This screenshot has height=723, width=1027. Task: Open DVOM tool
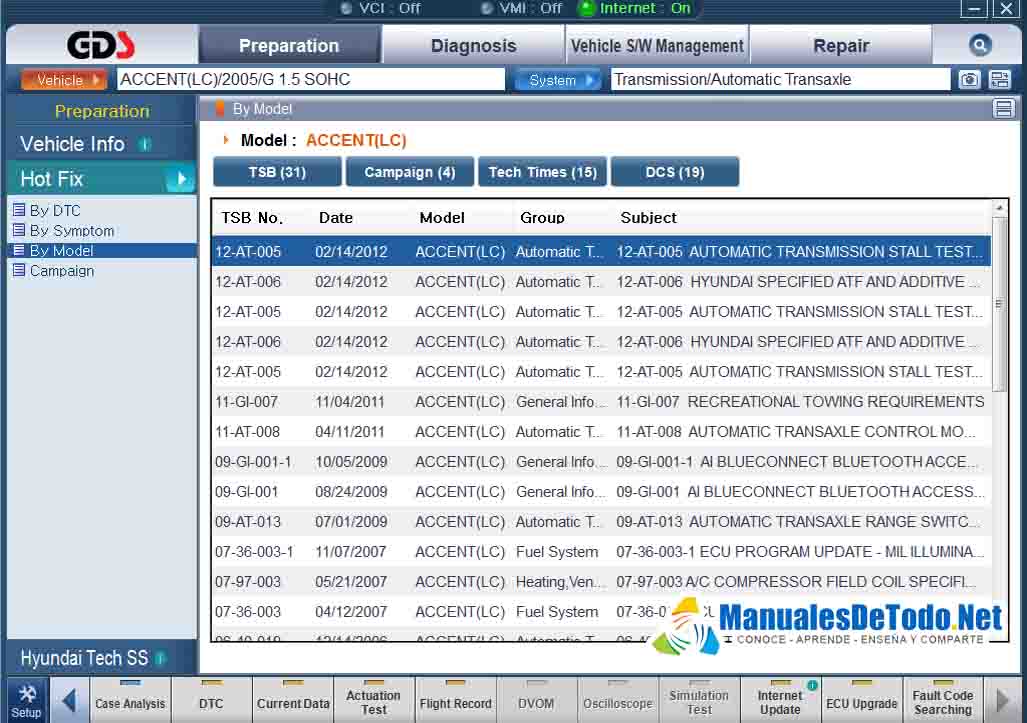pos(536,701)
